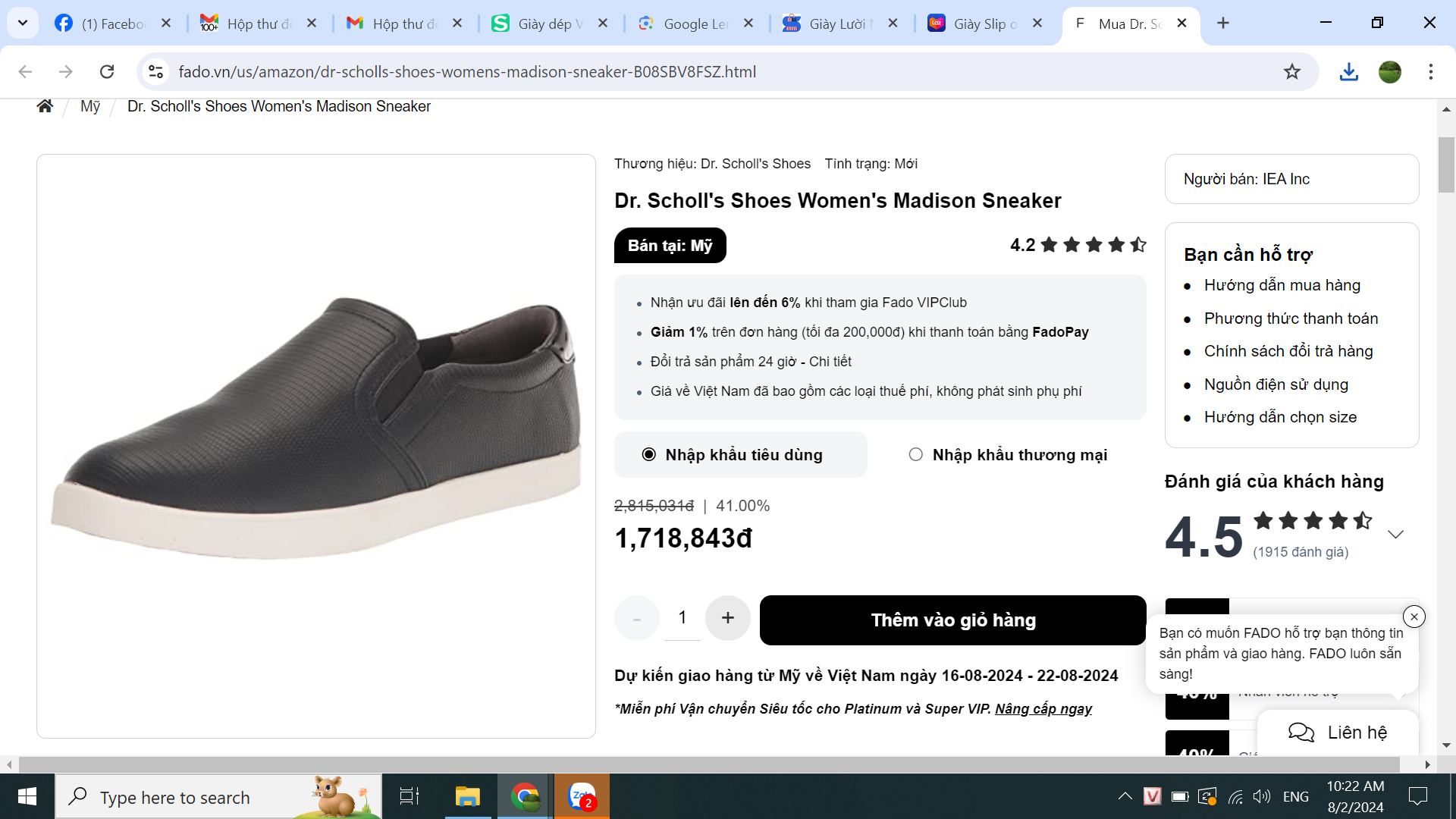Bookmark this page with the star icon
The width and height of the screenshot is (1456, 819).
(x=1291, y=72)
